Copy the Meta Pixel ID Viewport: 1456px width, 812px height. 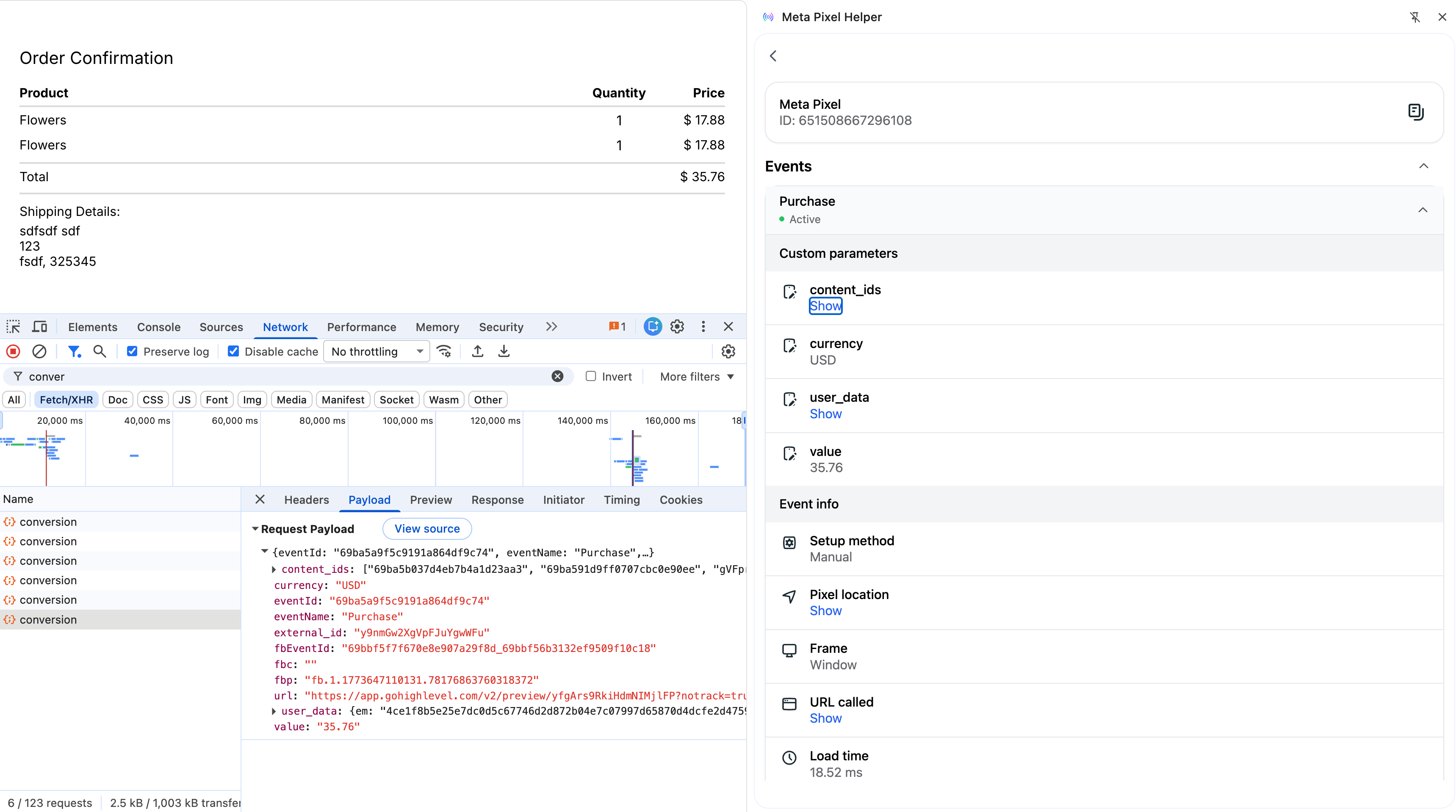pos(1415,112)
